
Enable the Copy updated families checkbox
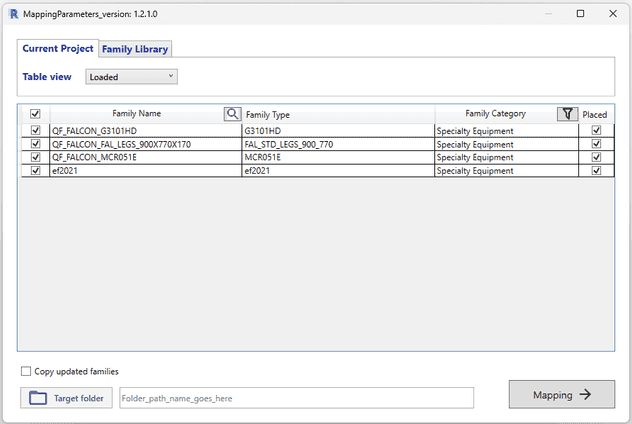point(26,371)
